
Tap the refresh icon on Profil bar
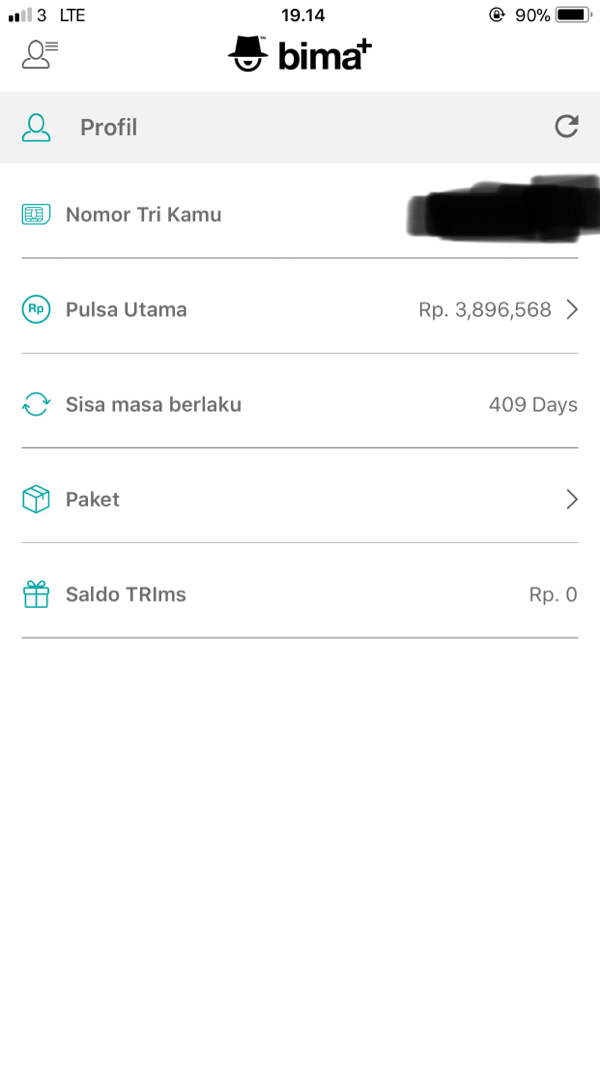coord(566,126)
